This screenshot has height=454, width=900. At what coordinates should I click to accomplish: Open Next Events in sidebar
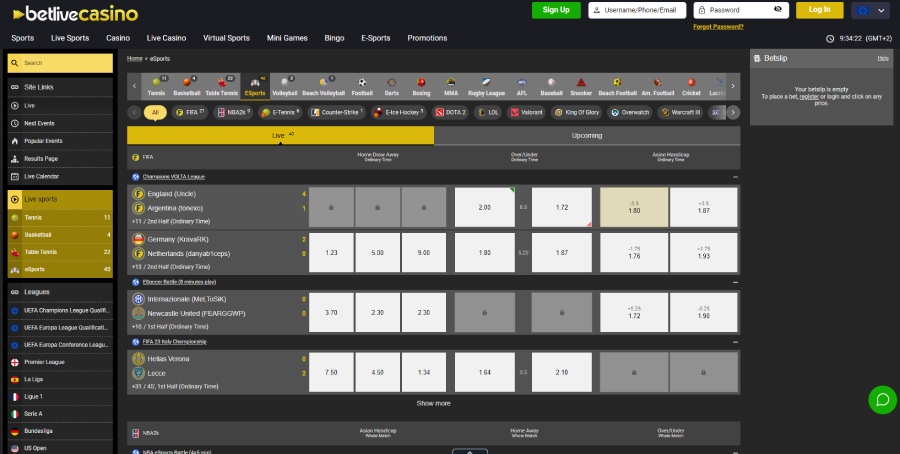[x=60, y=123]
